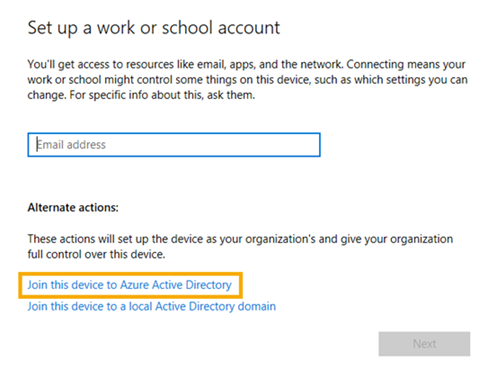The height and width of the screenshot is (370, 498).
Task: Click the text 'These actions will set up the device'
Action: [x=240, y=247]
